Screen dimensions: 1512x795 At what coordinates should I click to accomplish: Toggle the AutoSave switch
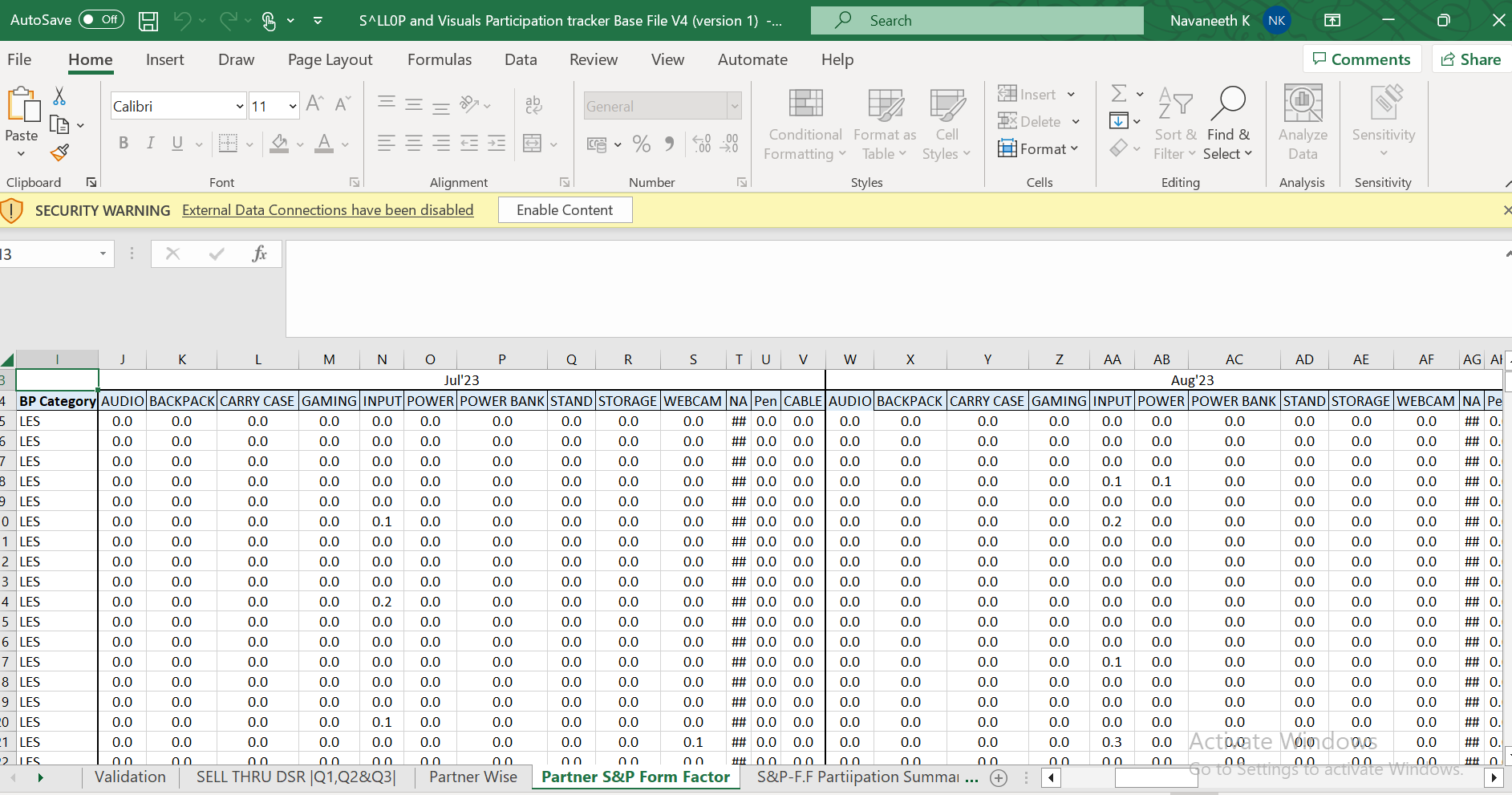pos(101,20)
